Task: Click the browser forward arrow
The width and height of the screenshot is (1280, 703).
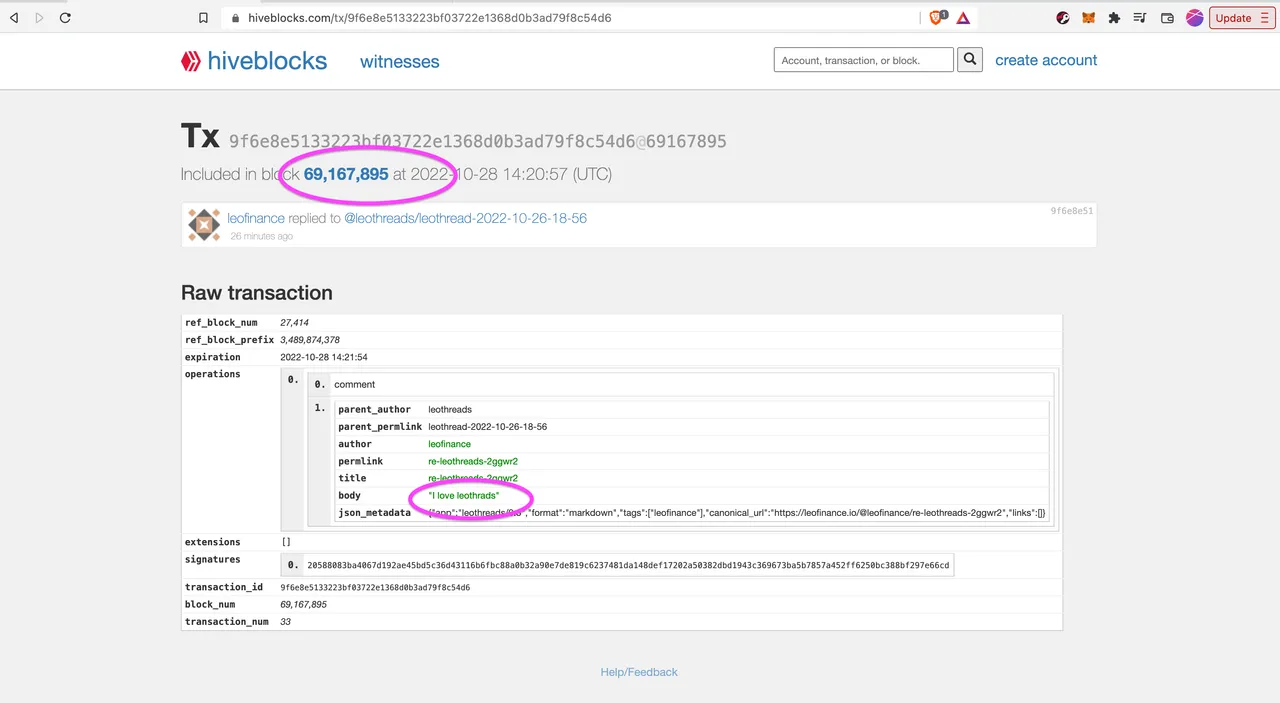Action: (x=40, y=18)
